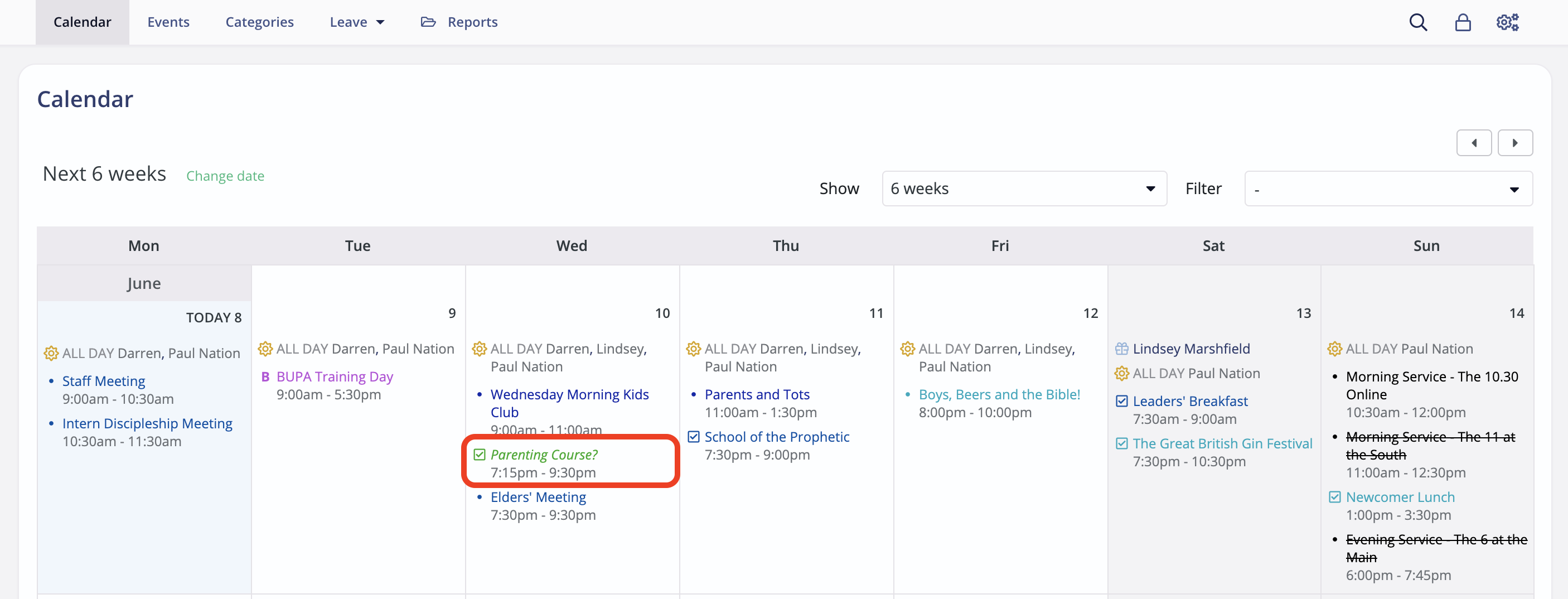Click the search magnifier icon
Screen dimensions: 1568x599
point(1418,22)
